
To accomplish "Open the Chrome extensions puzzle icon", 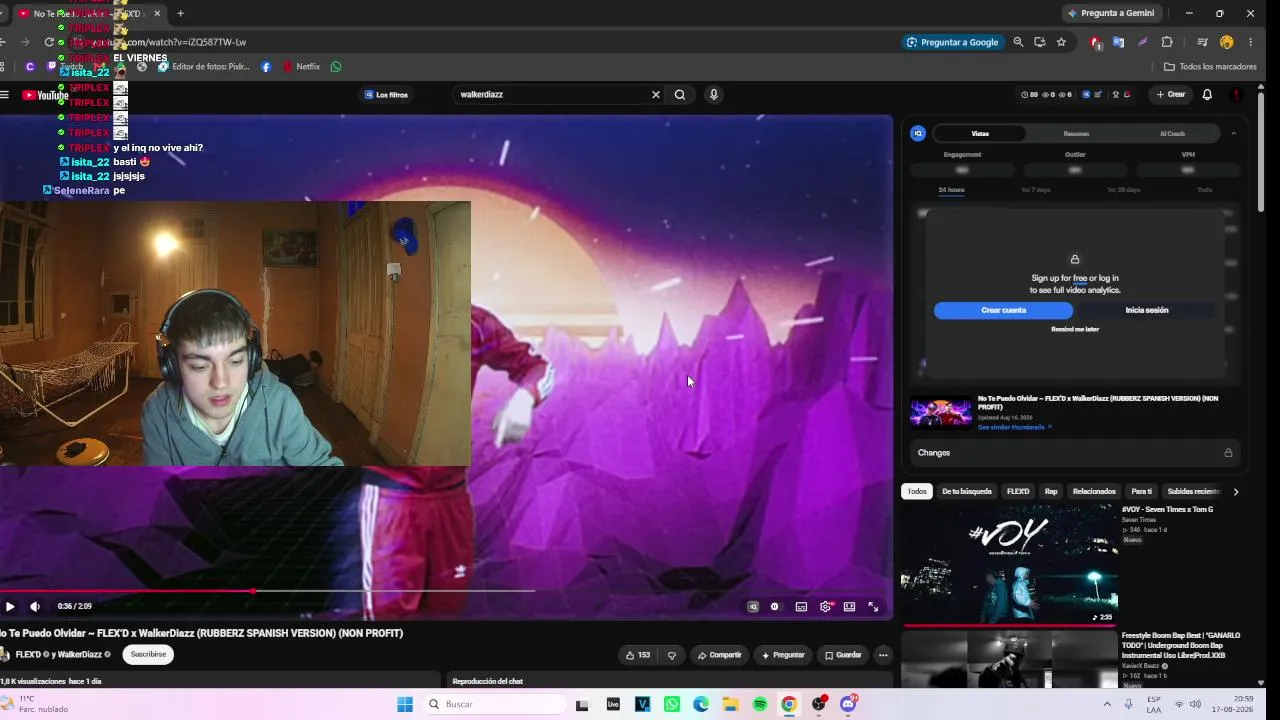I will 1167,42.
